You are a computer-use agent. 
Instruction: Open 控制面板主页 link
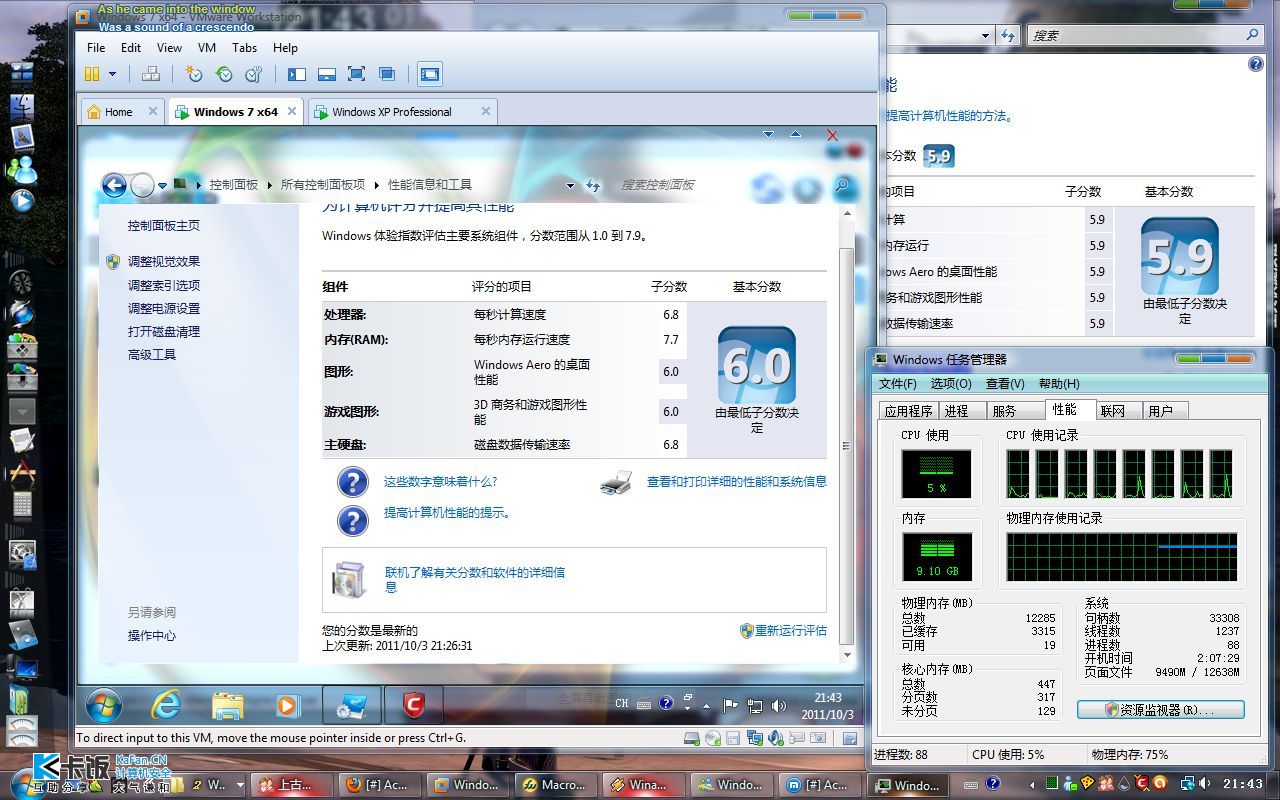tap(163, 226)
